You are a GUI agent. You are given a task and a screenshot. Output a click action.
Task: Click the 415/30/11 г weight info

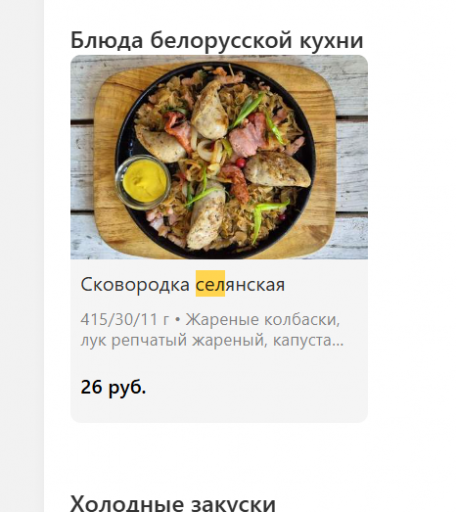pos(125,319)
